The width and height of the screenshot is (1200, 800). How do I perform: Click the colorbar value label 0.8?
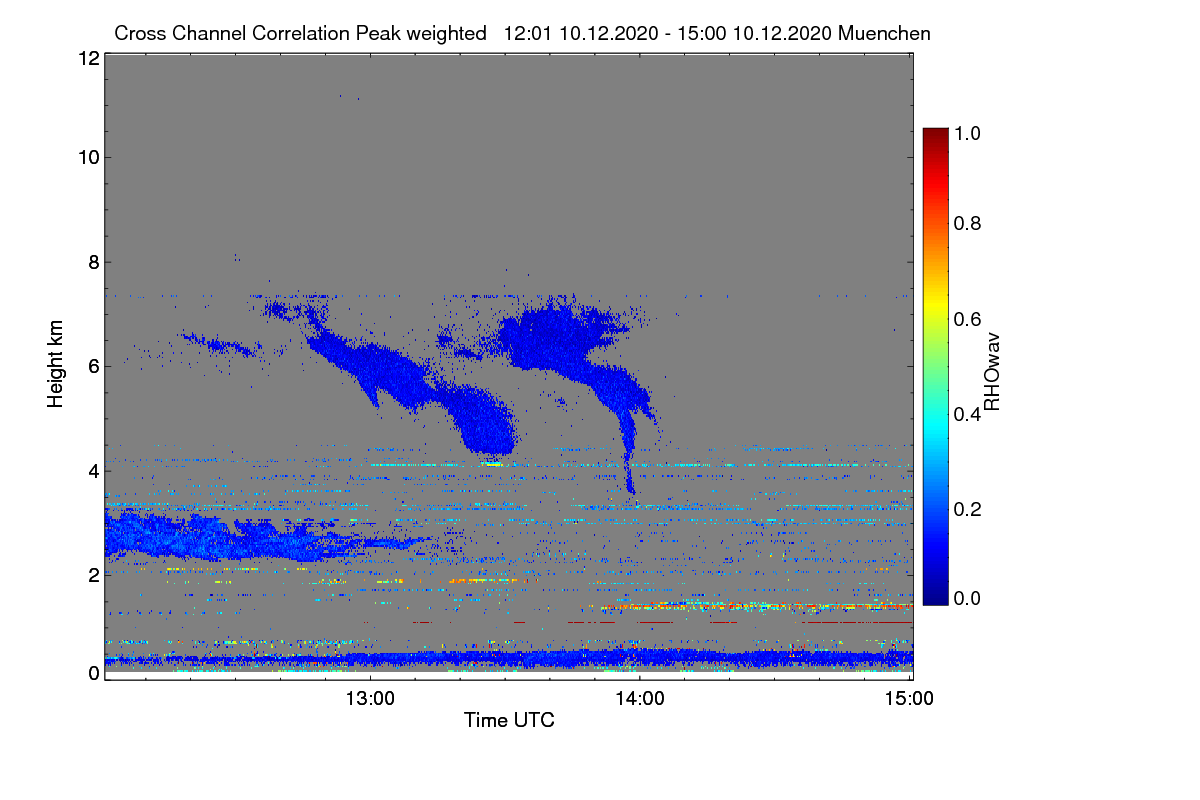point(968,224)
